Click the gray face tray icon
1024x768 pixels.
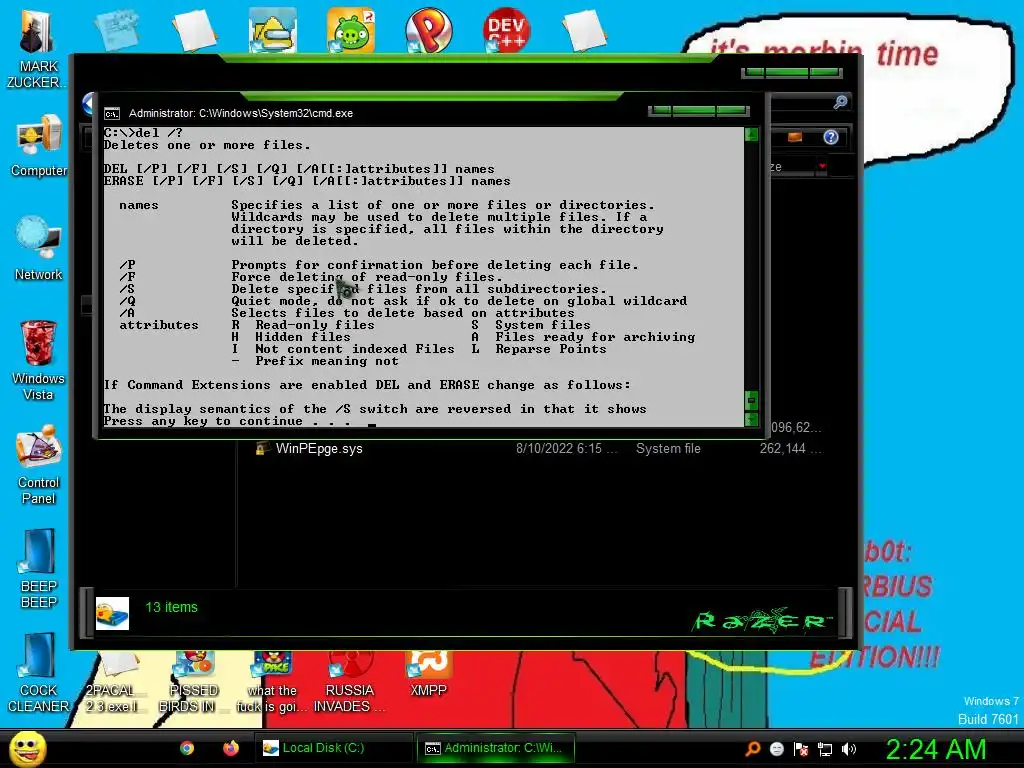(776, 749)
